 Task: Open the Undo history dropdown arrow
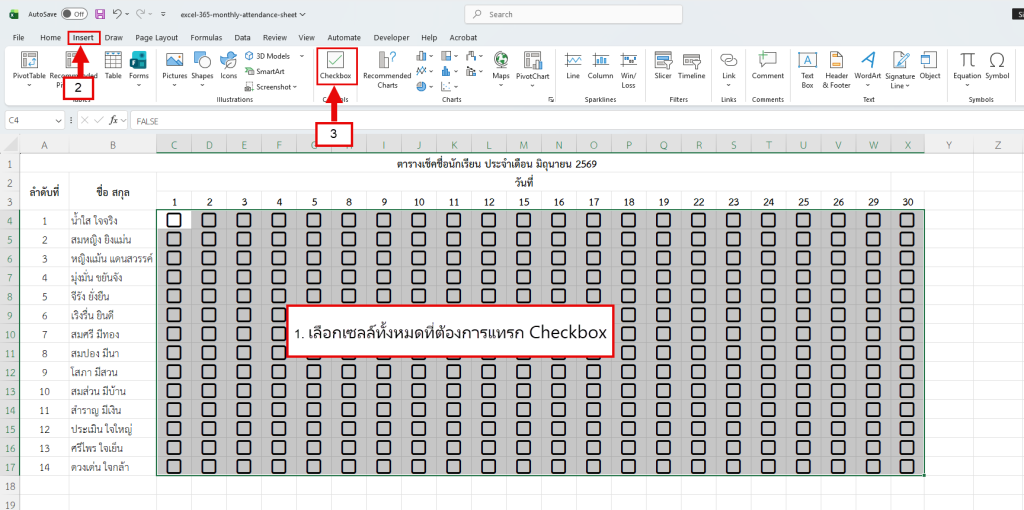pos(127,14)
